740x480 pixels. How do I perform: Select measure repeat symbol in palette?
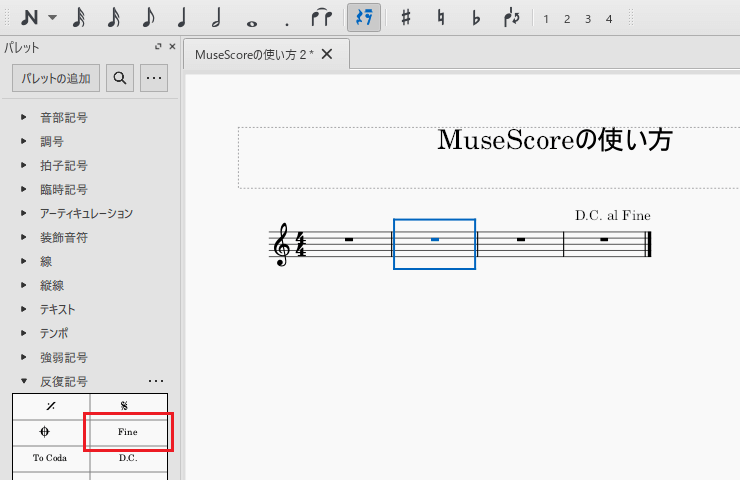coord(51,406)
